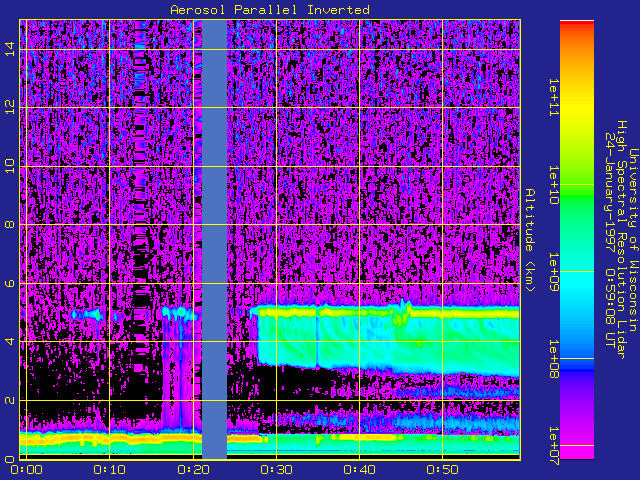This screenshot has width=640, height=480.
Task: Click the altitude axis label 4
Action: coord(10,341)
